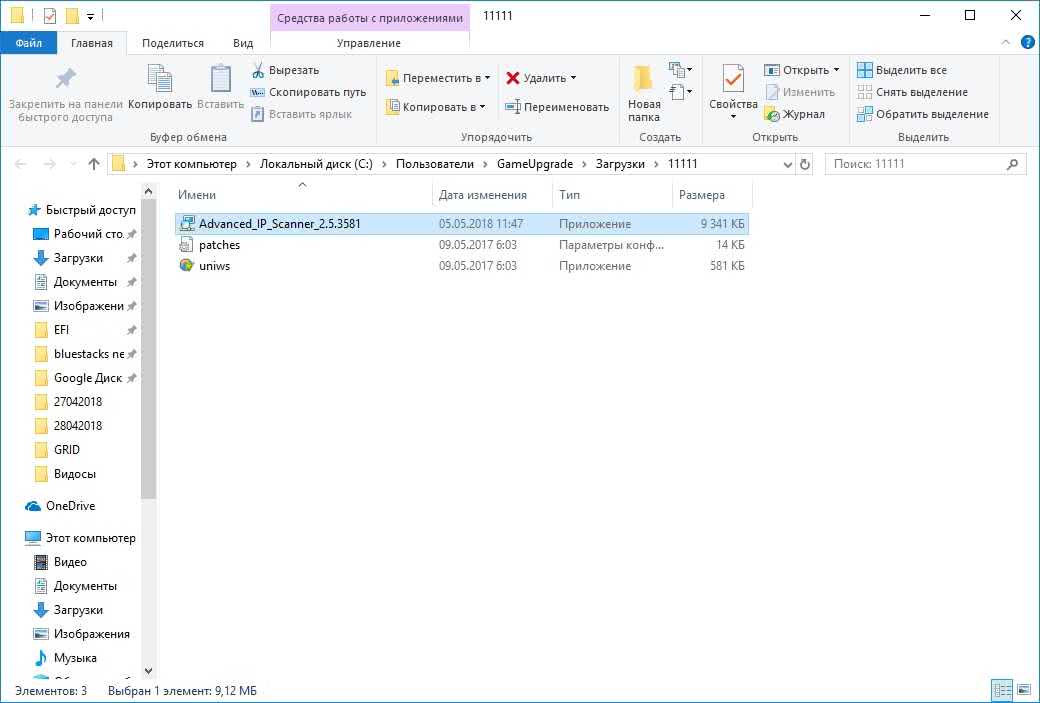The image size is (1040, 703).
Task: Click the Copy path (Скопировать путь) button
Action: coord(307,92)
